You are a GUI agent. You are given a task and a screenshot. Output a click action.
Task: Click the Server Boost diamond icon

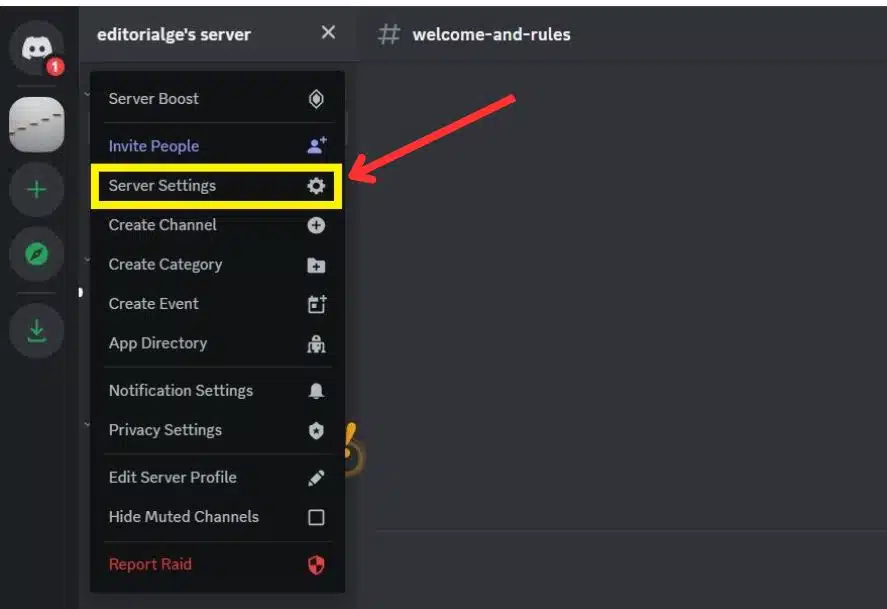(x=314, y=98)
